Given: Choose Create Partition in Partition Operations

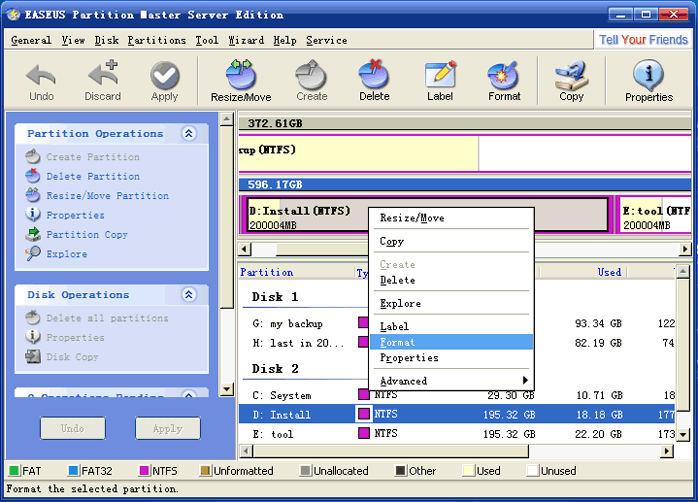Looking at the screenshot, I should pos(83,157).
